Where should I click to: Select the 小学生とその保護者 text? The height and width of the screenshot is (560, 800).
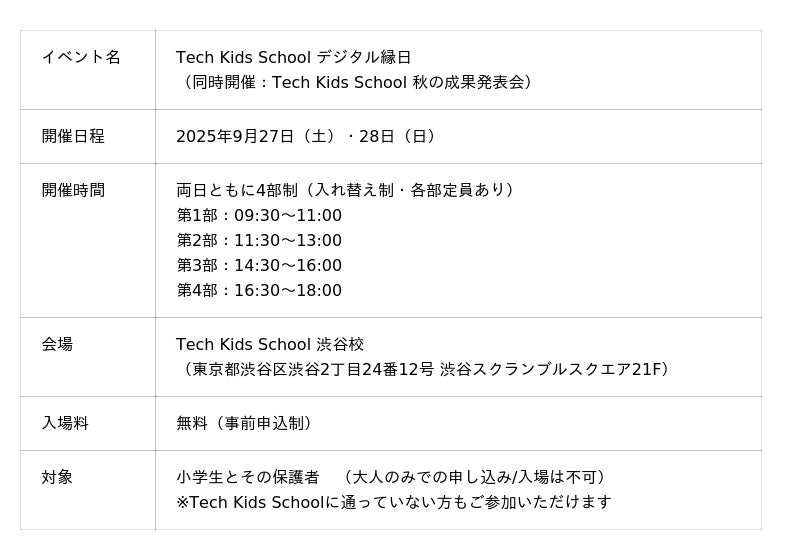pyautogui.click(x=248, y=477)
